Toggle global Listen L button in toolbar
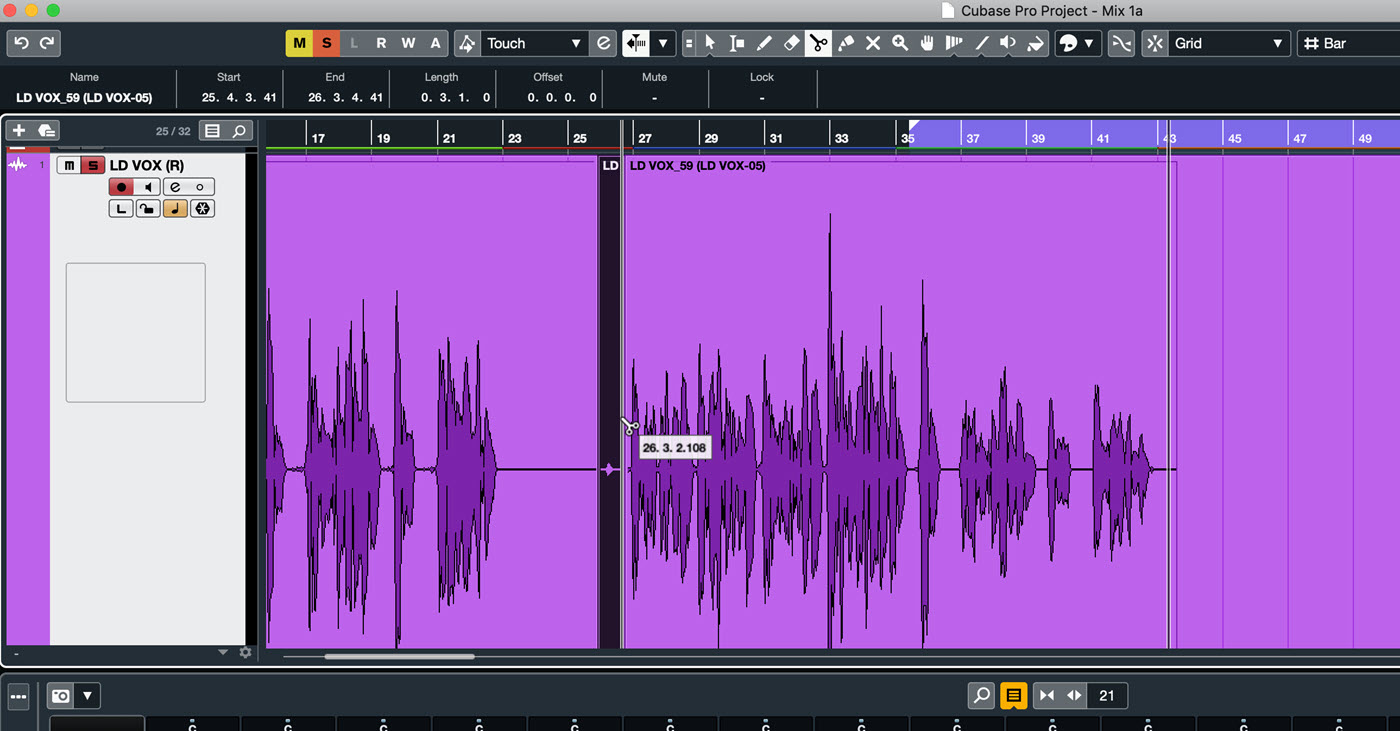Screen dimensions: 1400x731 [353, 43]
